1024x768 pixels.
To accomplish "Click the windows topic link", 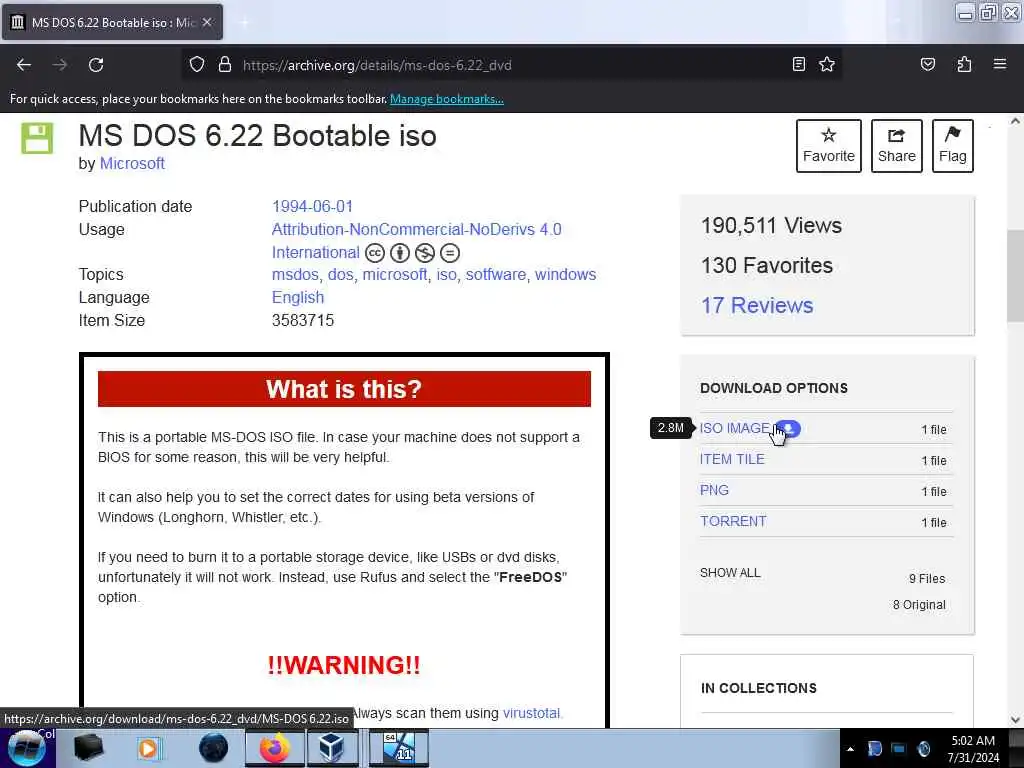I will pos(566,274).
